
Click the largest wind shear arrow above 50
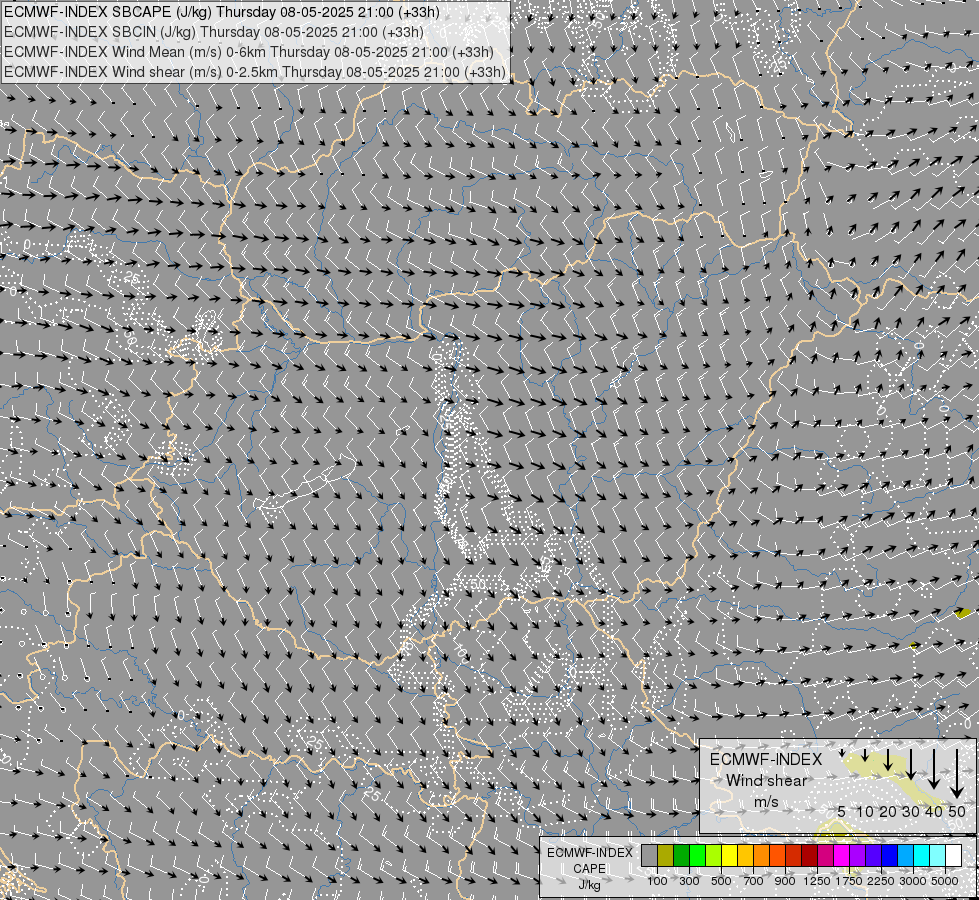[957, 774]
